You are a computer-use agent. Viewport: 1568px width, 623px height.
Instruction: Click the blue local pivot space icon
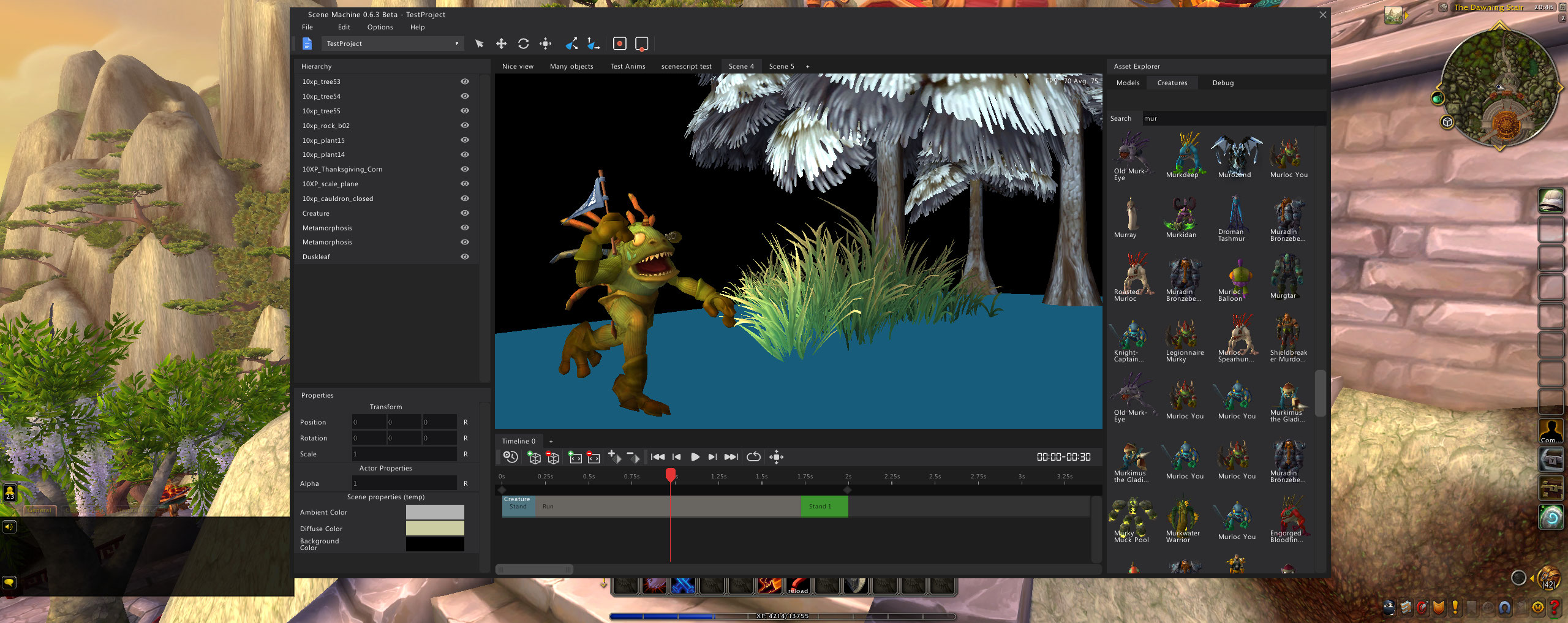coord(571,43)
